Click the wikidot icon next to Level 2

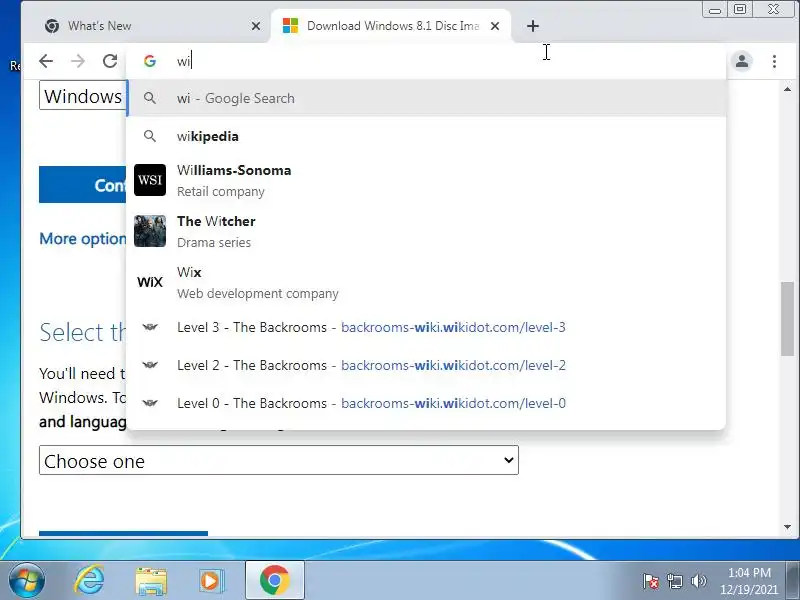point(149,365)
